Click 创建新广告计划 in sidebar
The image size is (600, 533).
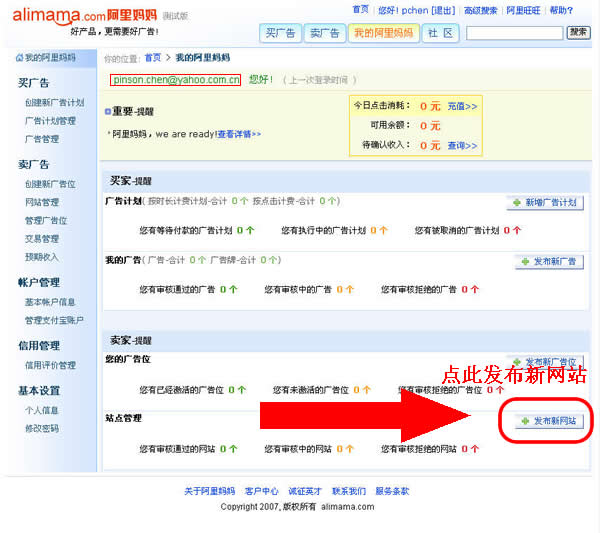coord(55,103)
